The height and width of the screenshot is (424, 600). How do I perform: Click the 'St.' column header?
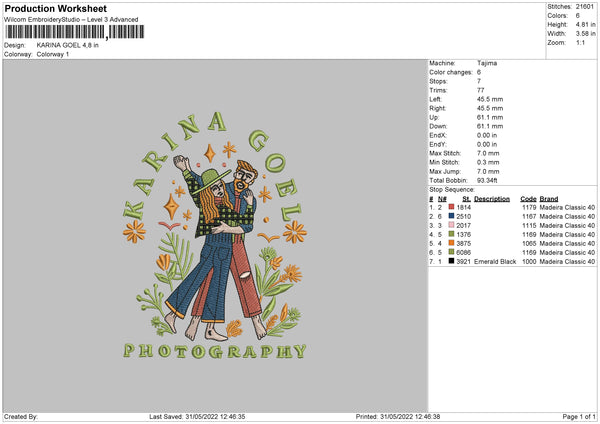[466, 199]
